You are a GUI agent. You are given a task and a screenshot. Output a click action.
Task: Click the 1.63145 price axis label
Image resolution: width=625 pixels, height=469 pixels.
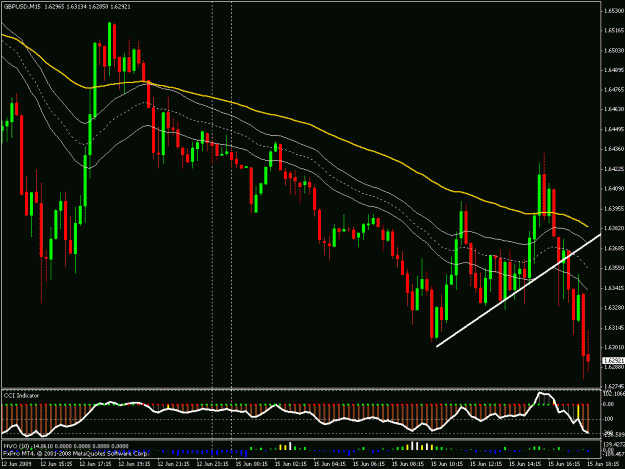tap(614, 328)
